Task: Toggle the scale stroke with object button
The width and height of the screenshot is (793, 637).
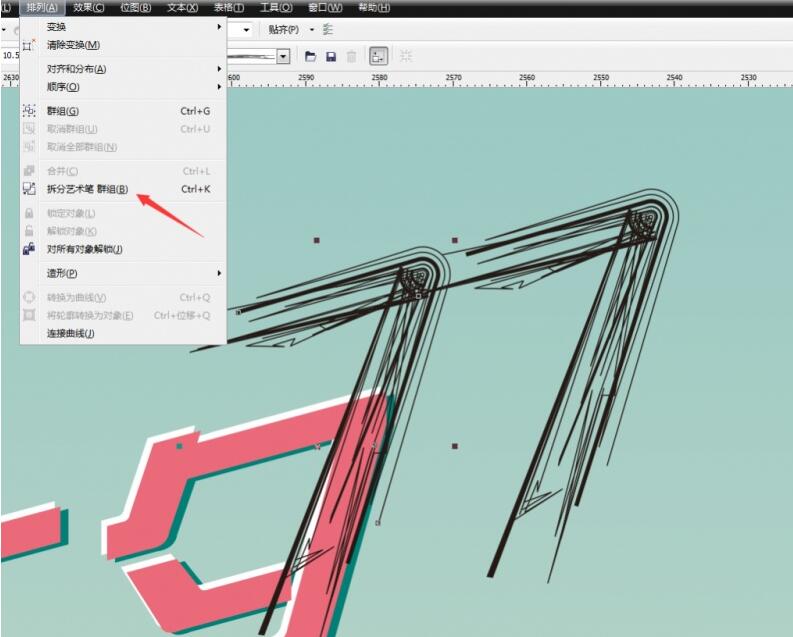Action: 378,56
